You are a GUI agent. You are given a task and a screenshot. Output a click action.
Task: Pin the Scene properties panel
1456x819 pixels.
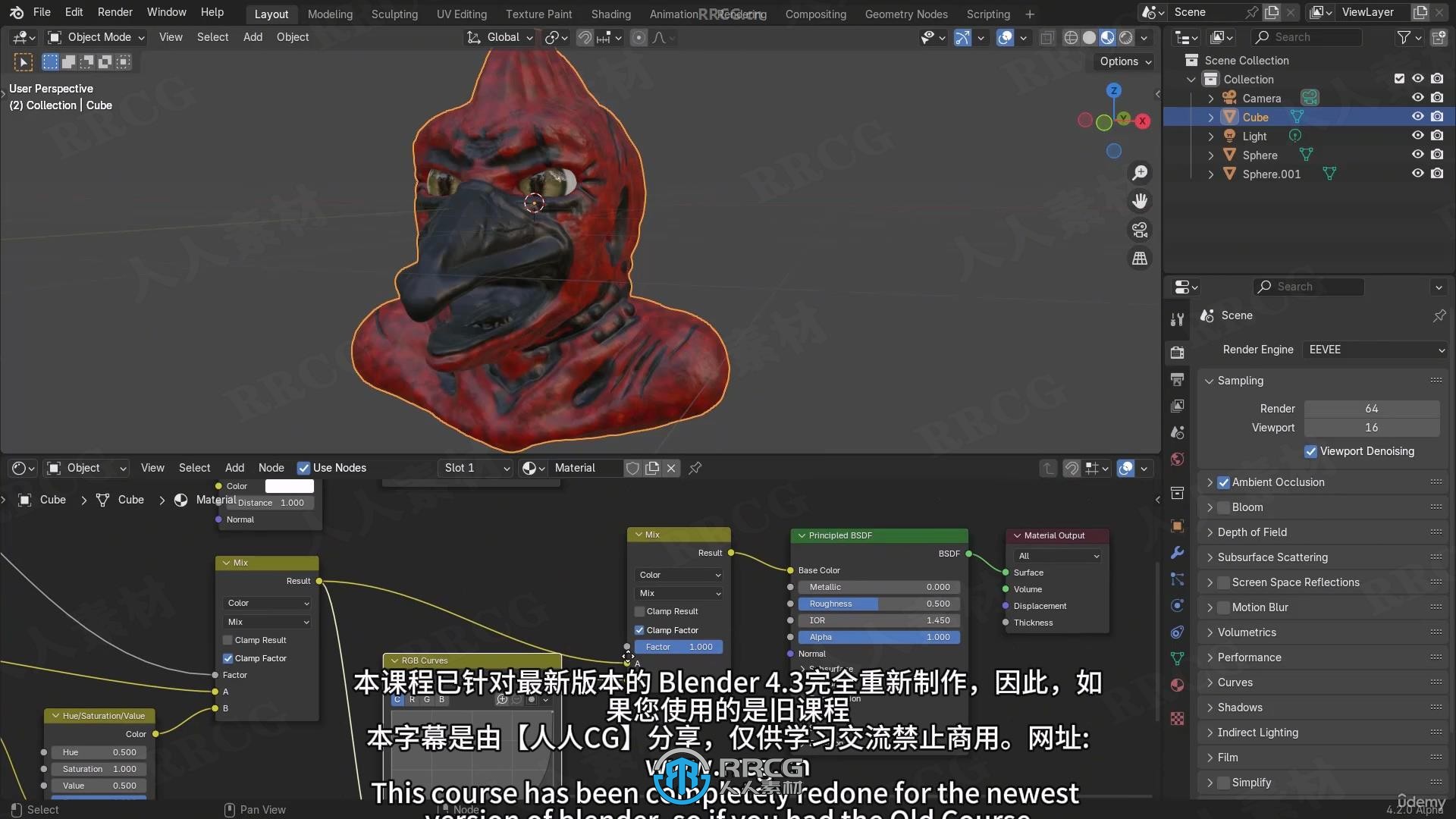(1439, 315)
